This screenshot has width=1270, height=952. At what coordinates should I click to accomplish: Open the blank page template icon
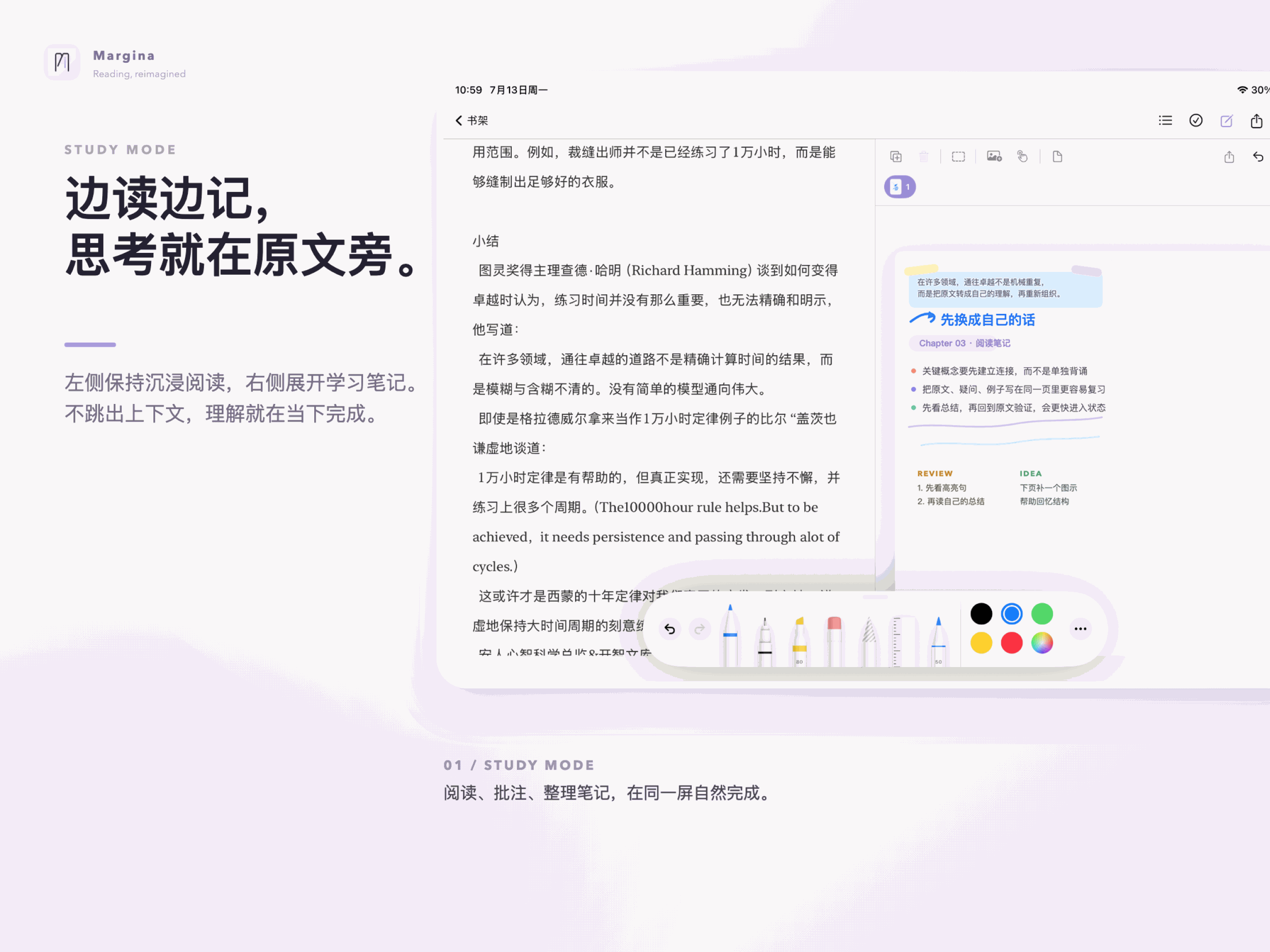point(1057,157)
